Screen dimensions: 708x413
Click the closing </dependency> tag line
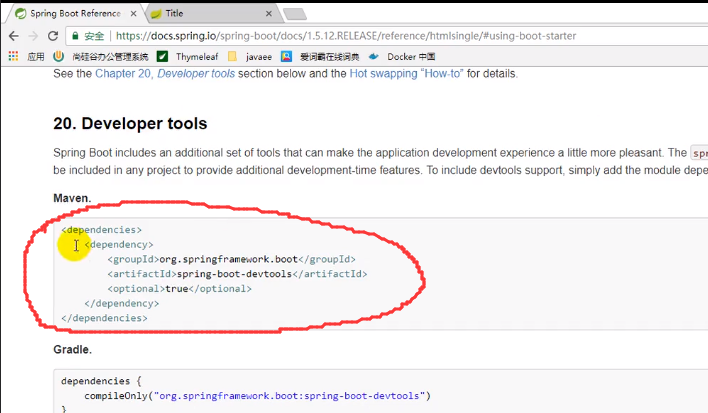pyautogui.click(x=121, y=303)
